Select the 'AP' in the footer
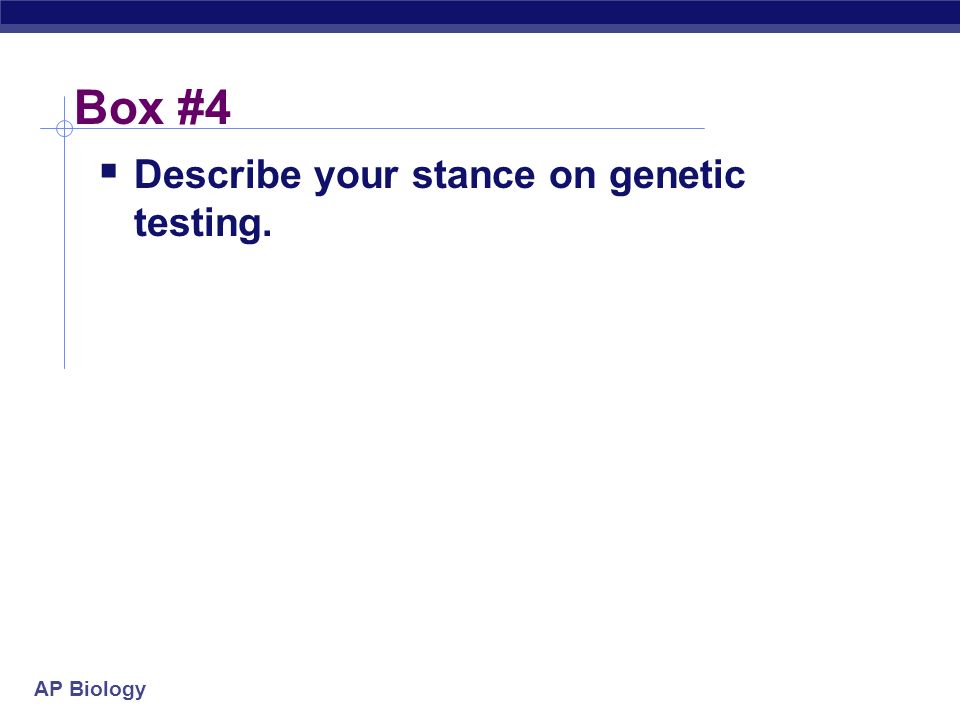The image size is (960, 720). 48,688
